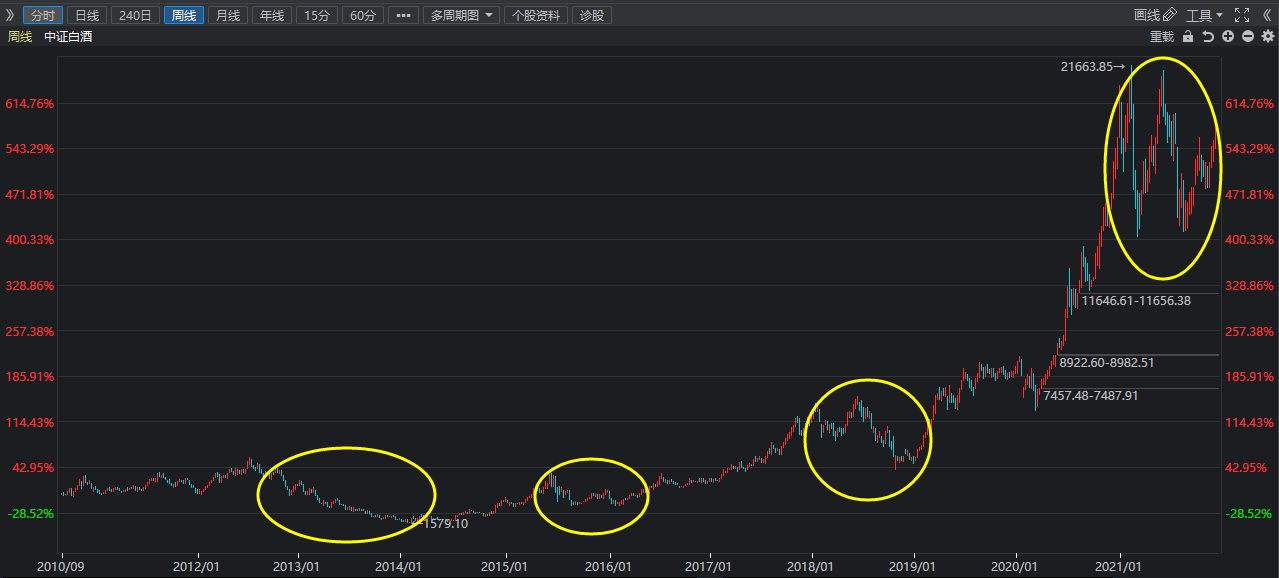Expand panel with top-left double chevron
Viewport: 1279px width, 578px height.
click(10, 15)
